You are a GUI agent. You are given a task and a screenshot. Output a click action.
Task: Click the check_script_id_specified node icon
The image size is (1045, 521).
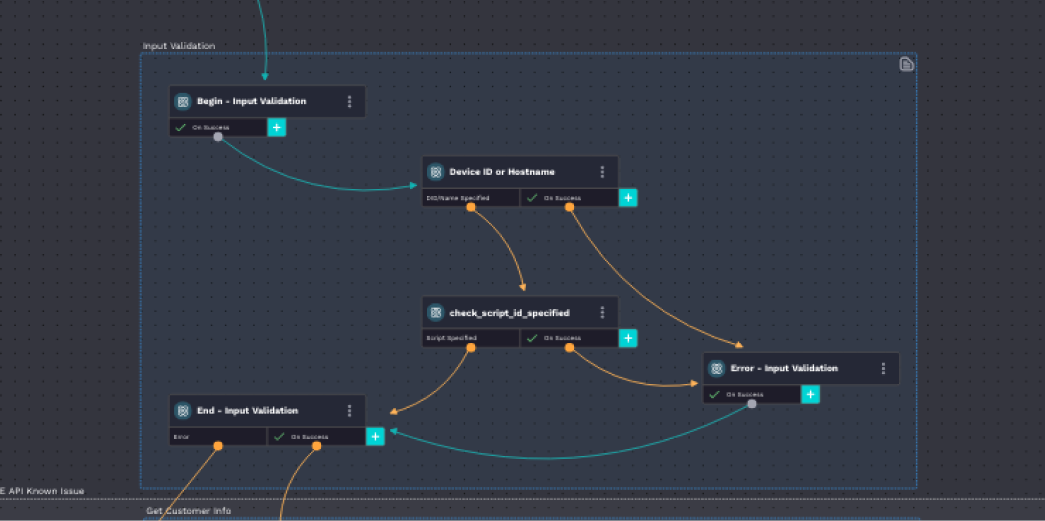[x=436, y=313]
